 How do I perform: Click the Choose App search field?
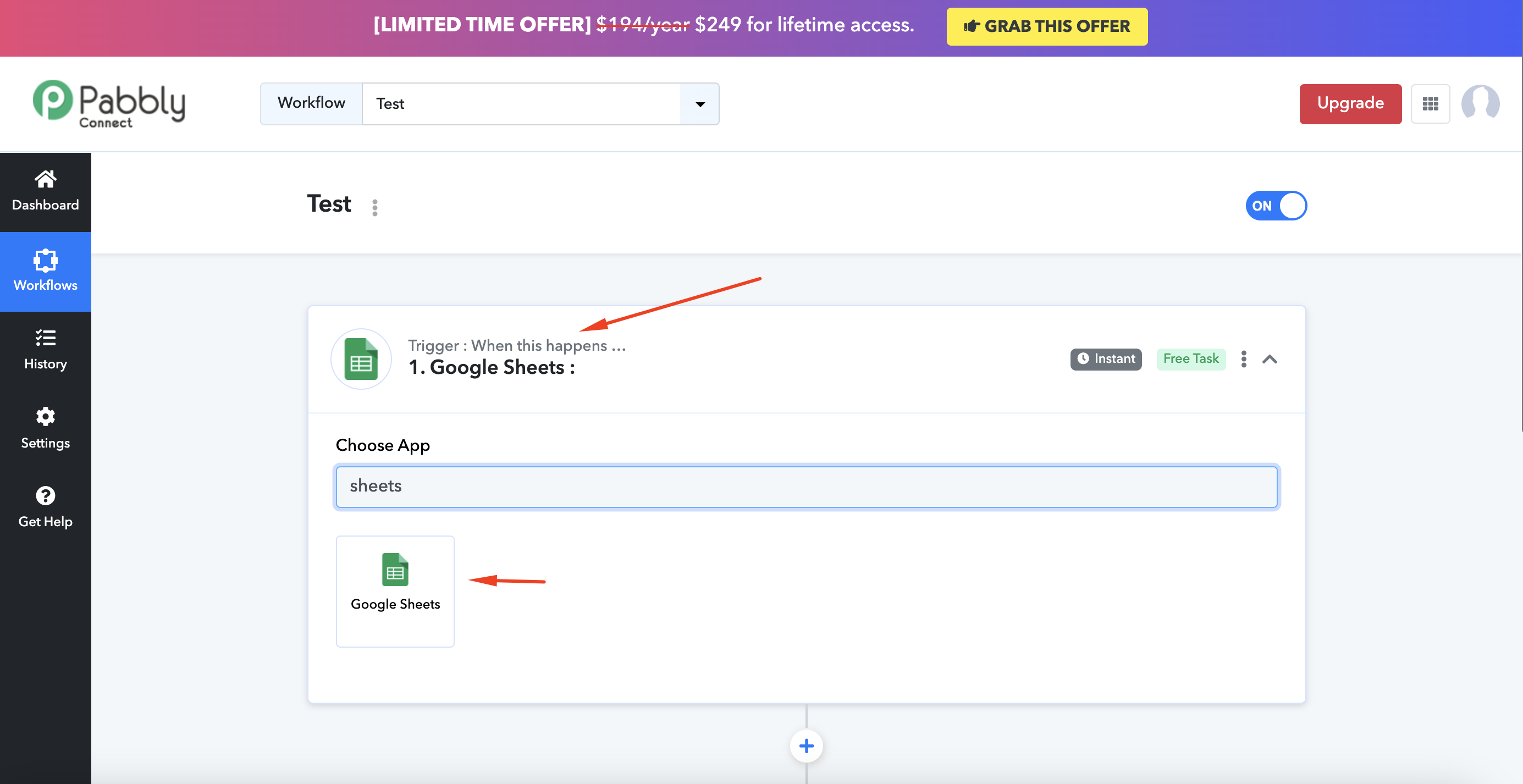(x=806, y=486)
